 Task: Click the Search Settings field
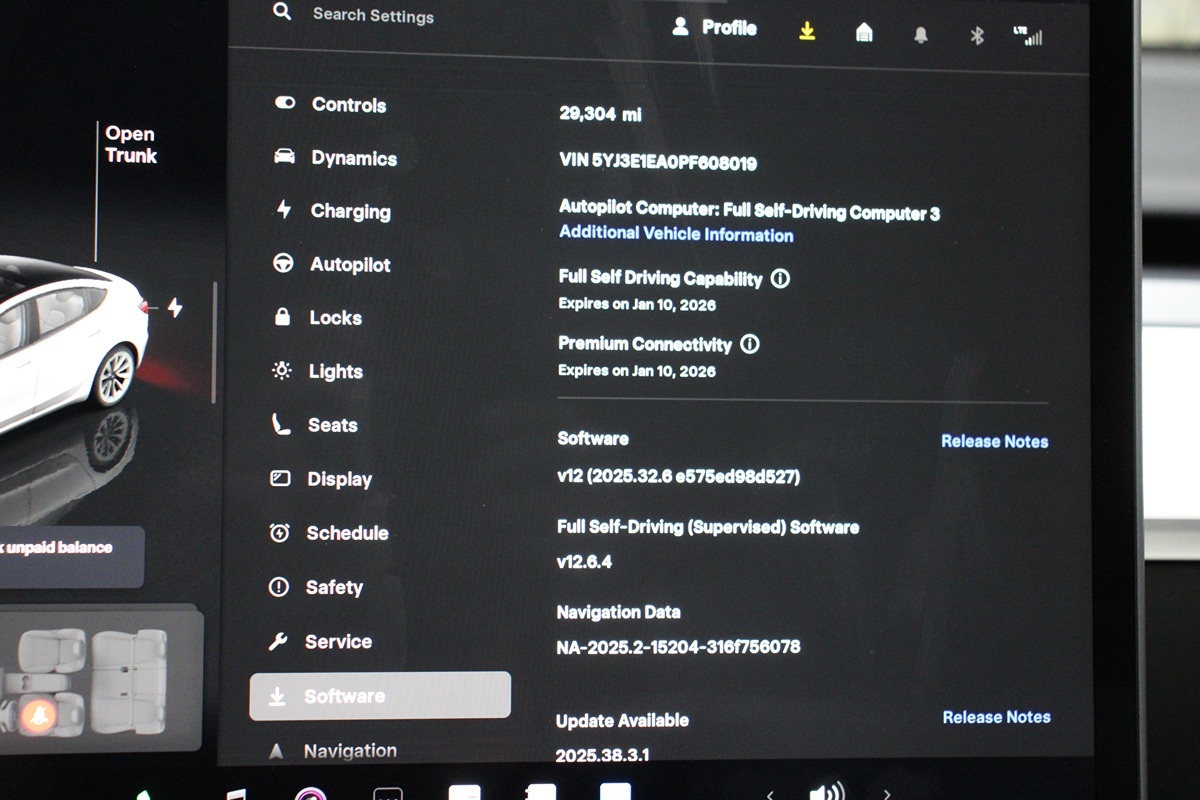coord(372,15)
